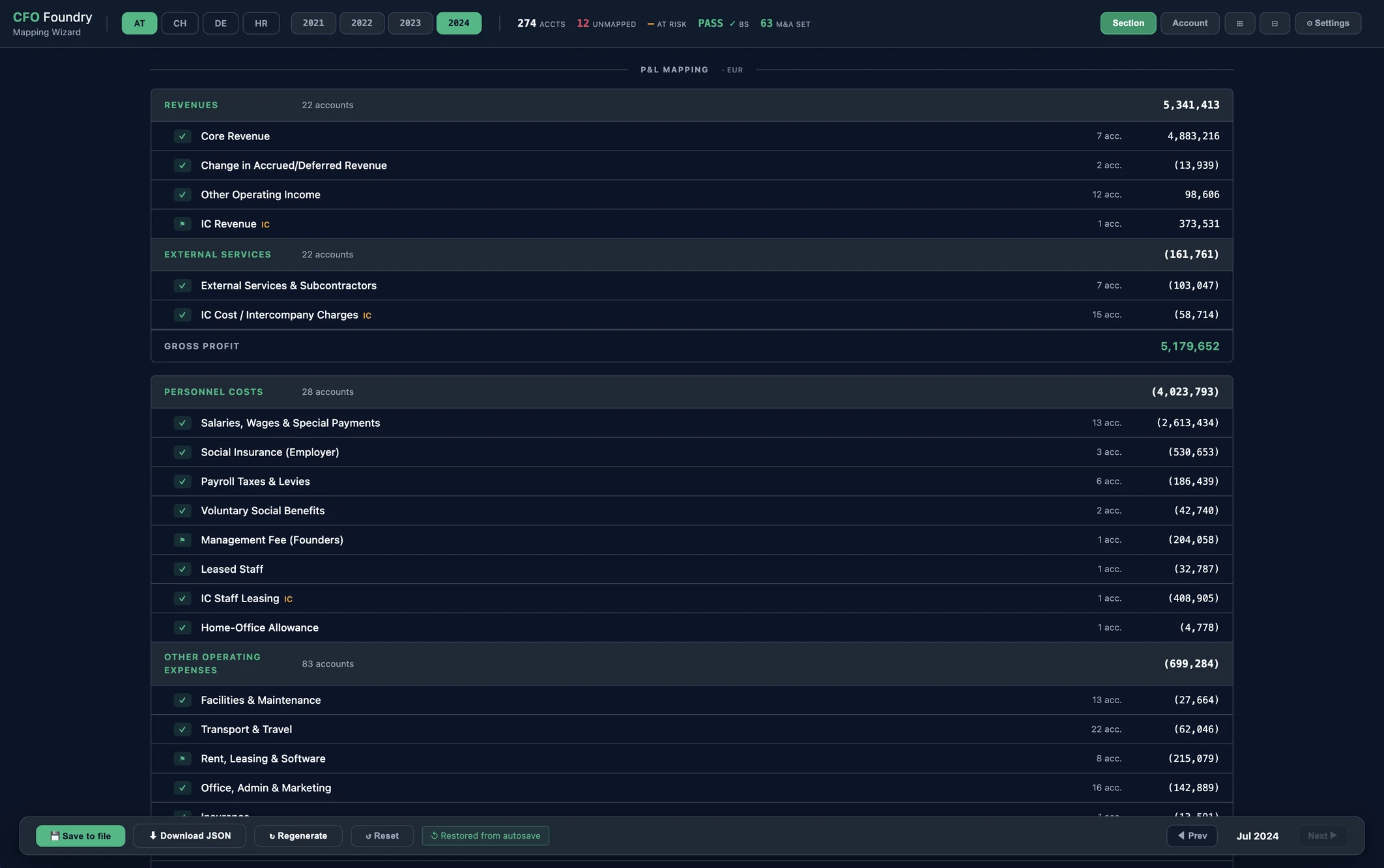
Task: Expand the Rent, Leasing & Software row
Action: [x=691, y=759]
